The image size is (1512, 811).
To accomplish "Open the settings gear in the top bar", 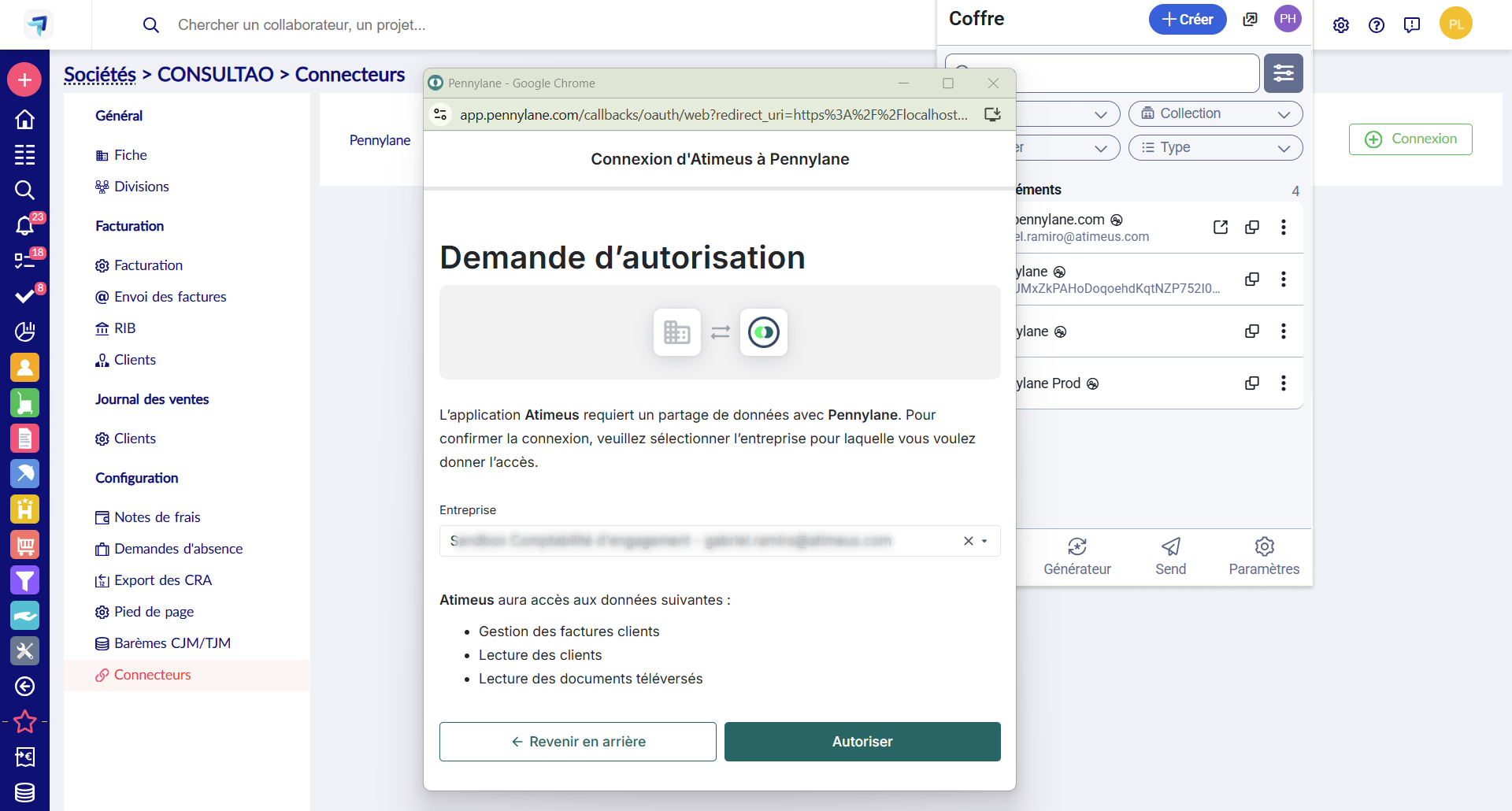I will pyautogui.click(x=1341, y=25).
